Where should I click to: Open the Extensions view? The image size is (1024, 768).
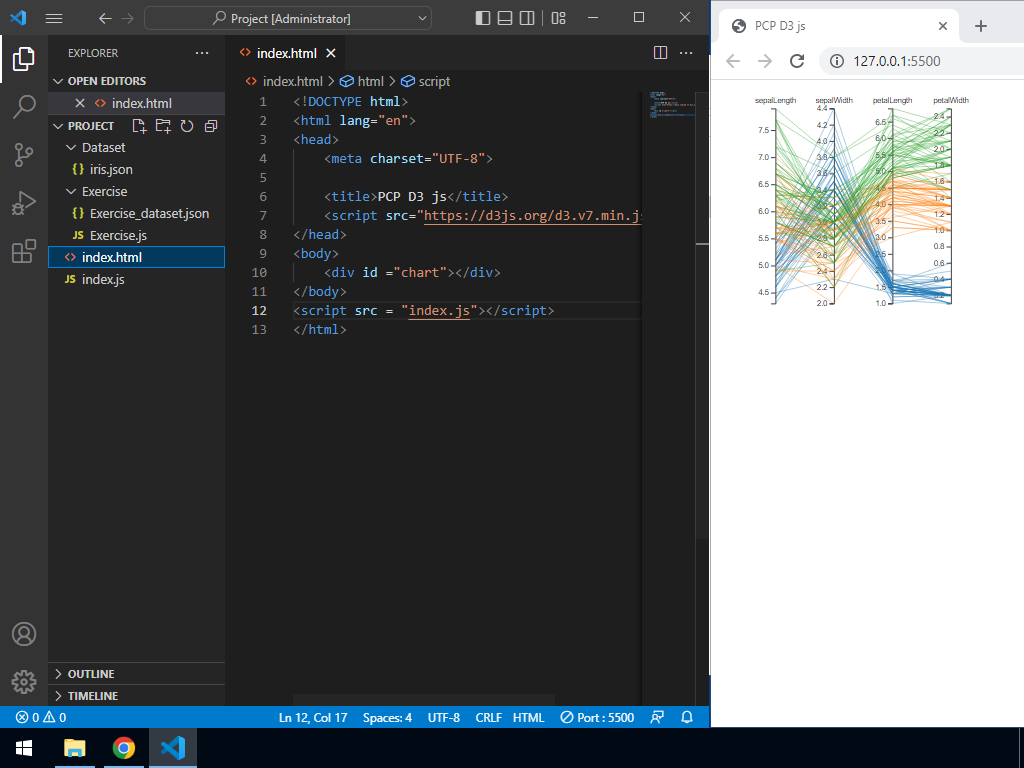coord(24,251)
